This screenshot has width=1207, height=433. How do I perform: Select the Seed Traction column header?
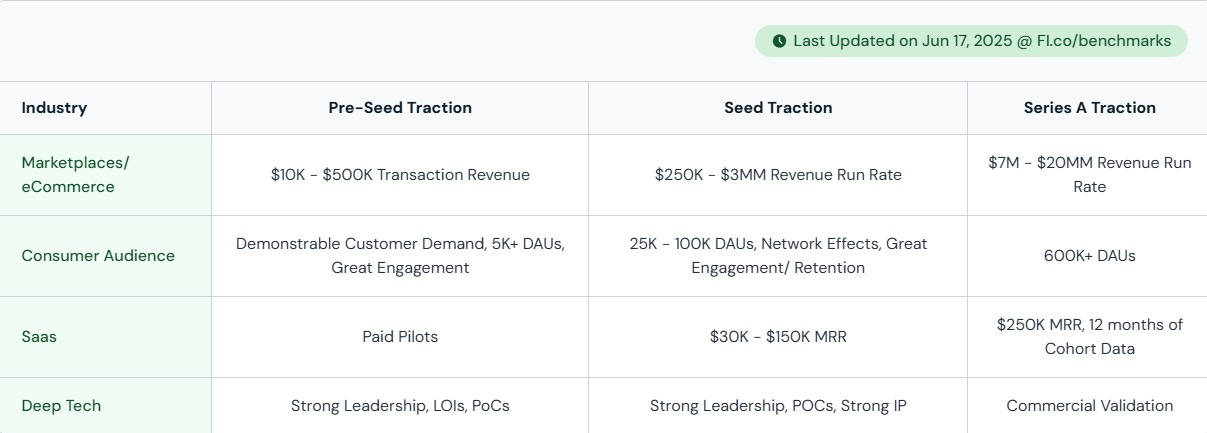click(778, 108)
